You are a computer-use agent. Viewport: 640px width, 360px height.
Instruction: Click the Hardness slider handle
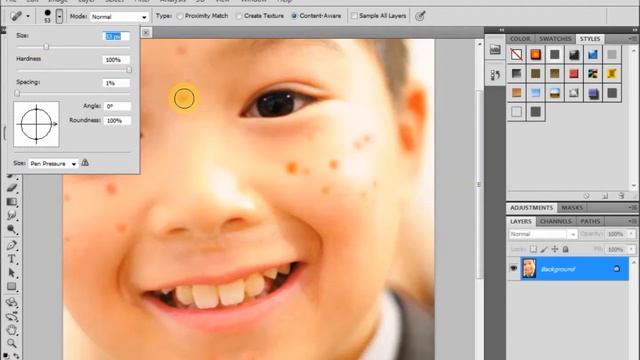click(129, 70)
